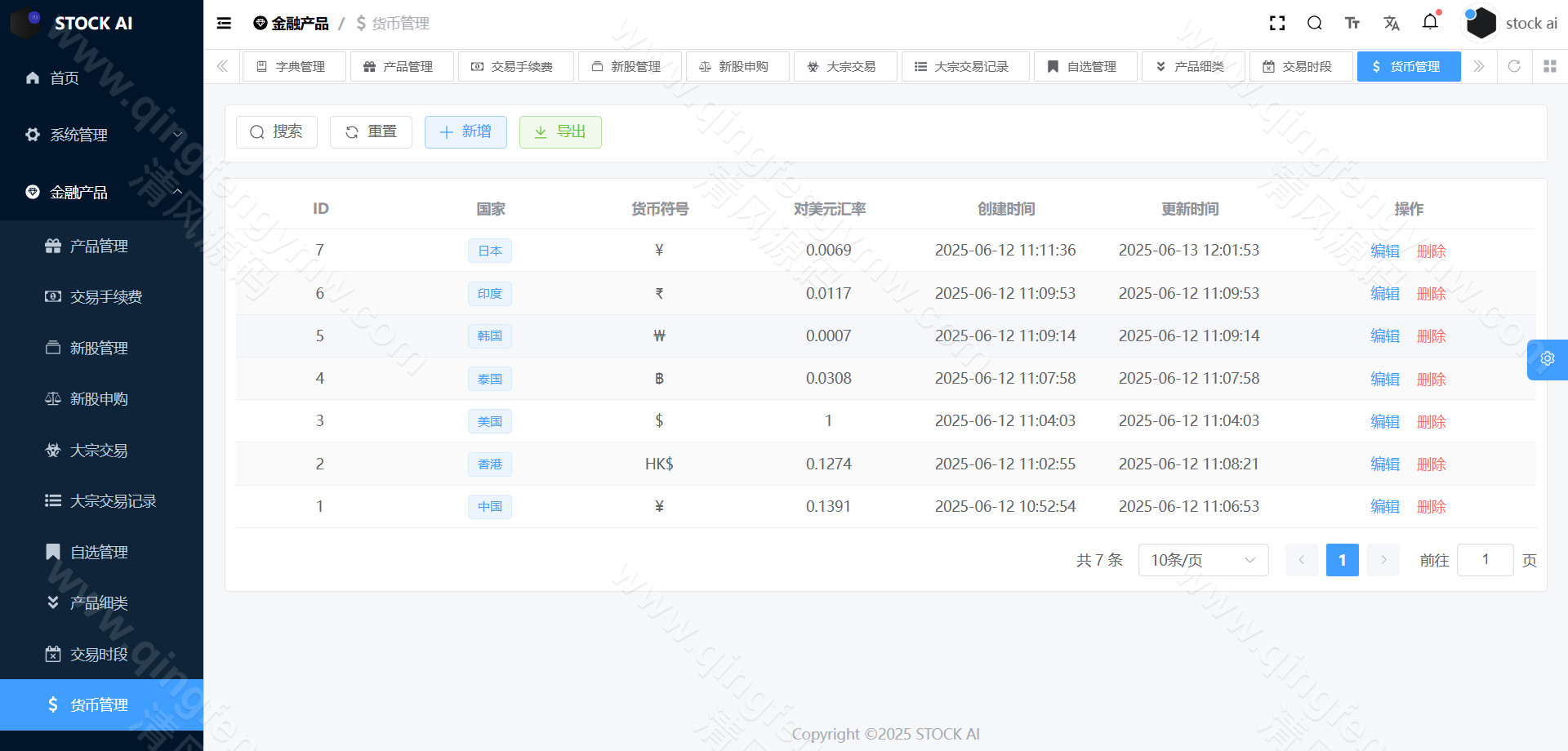
Task: Select the 新股申购 tab
Action: 737,66
